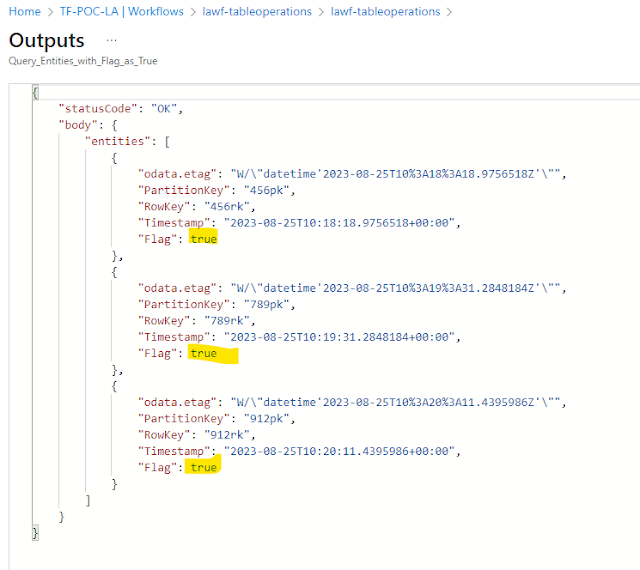Select the PartitionKey value "912pk"
This screenshot has width=640, height=570.
click(267, 419)
